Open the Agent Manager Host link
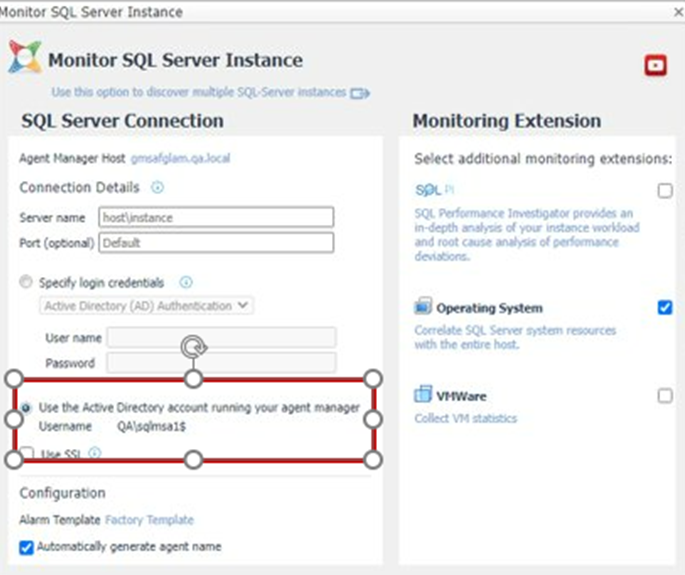The image size is (685, 575). point(180,158)
